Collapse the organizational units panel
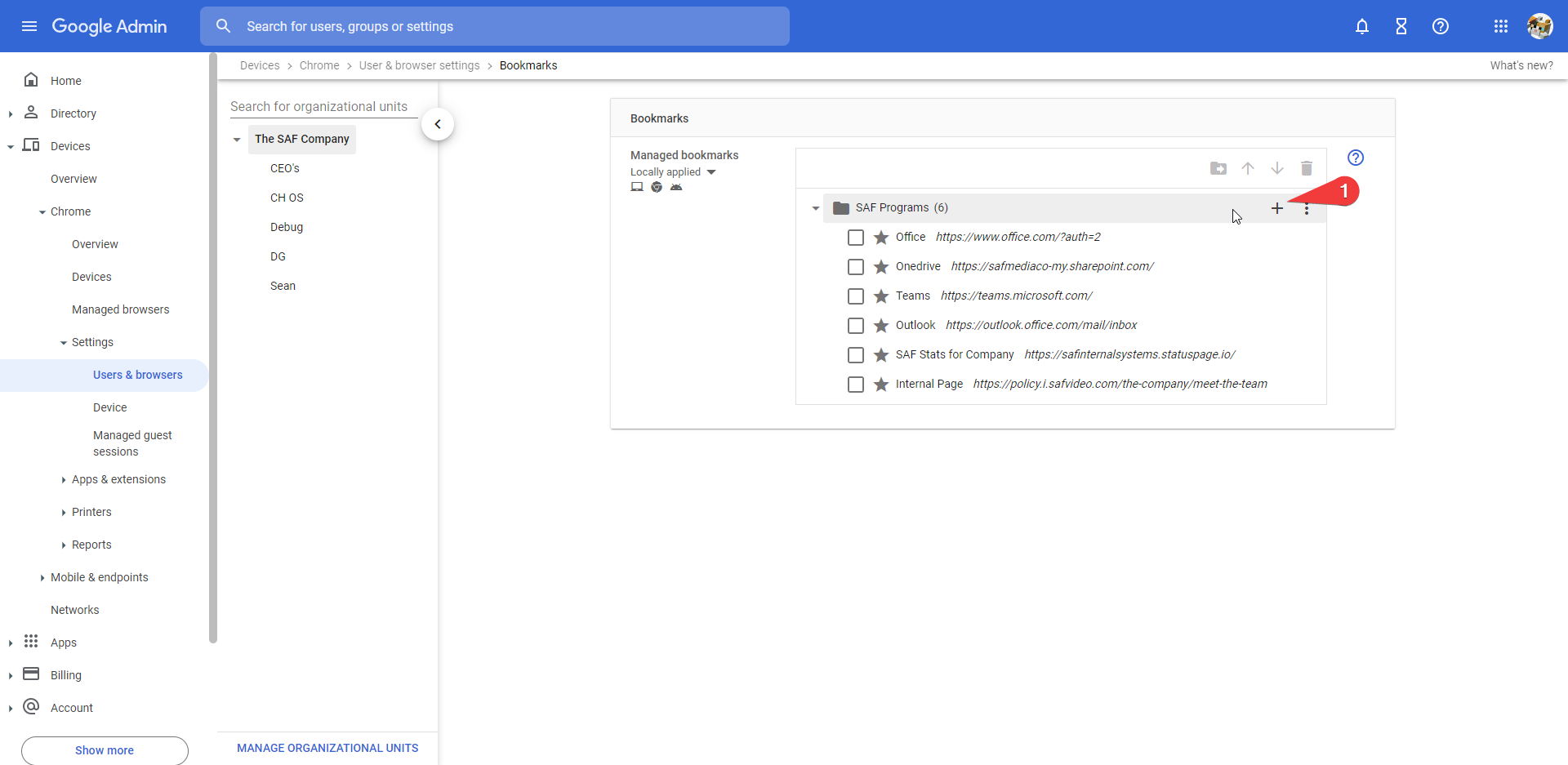1568x765 pixels. point(438,124)
